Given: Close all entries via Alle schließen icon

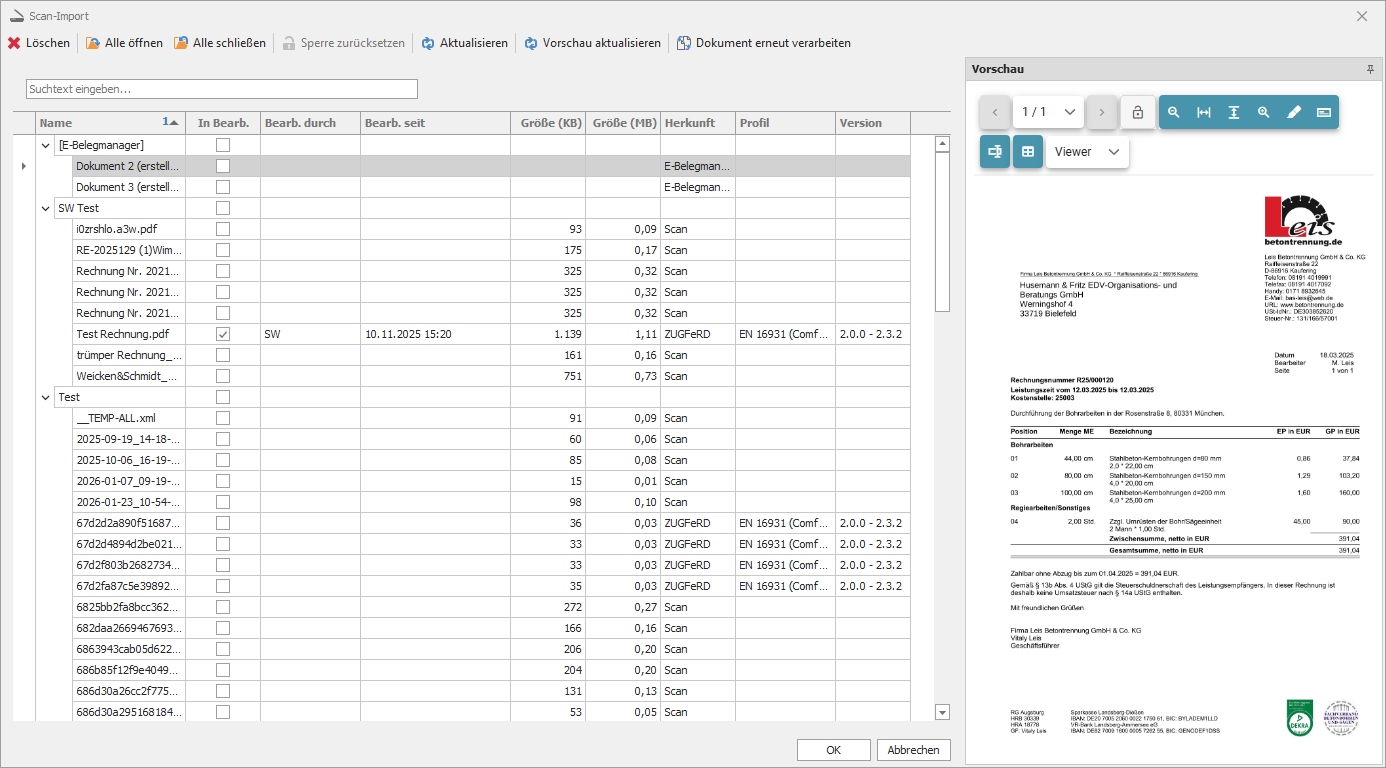Looking at the screenshot, I should [x=181, y=43].
